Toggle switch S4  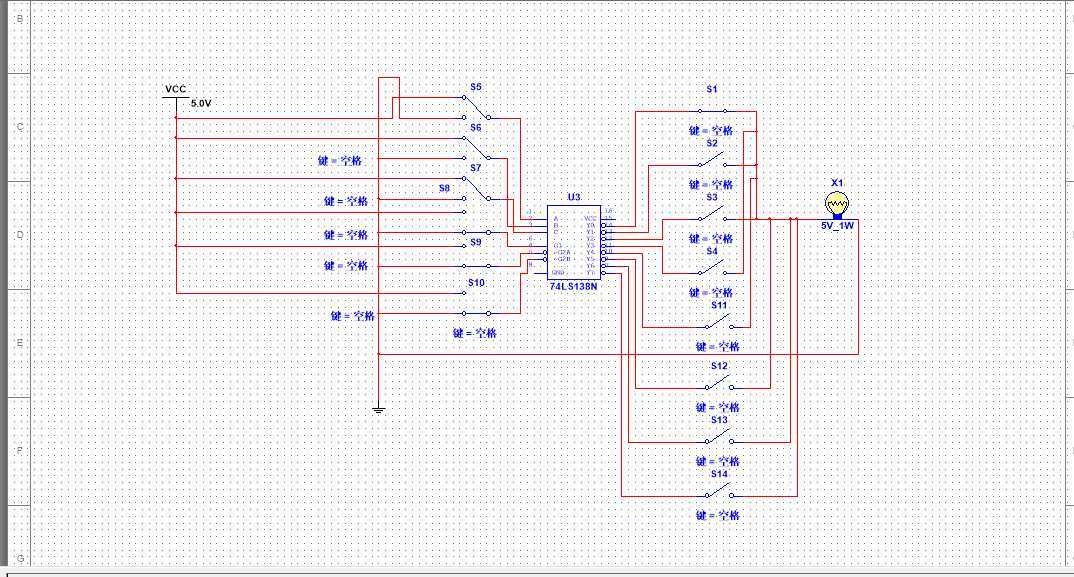[x=712, y=269]
